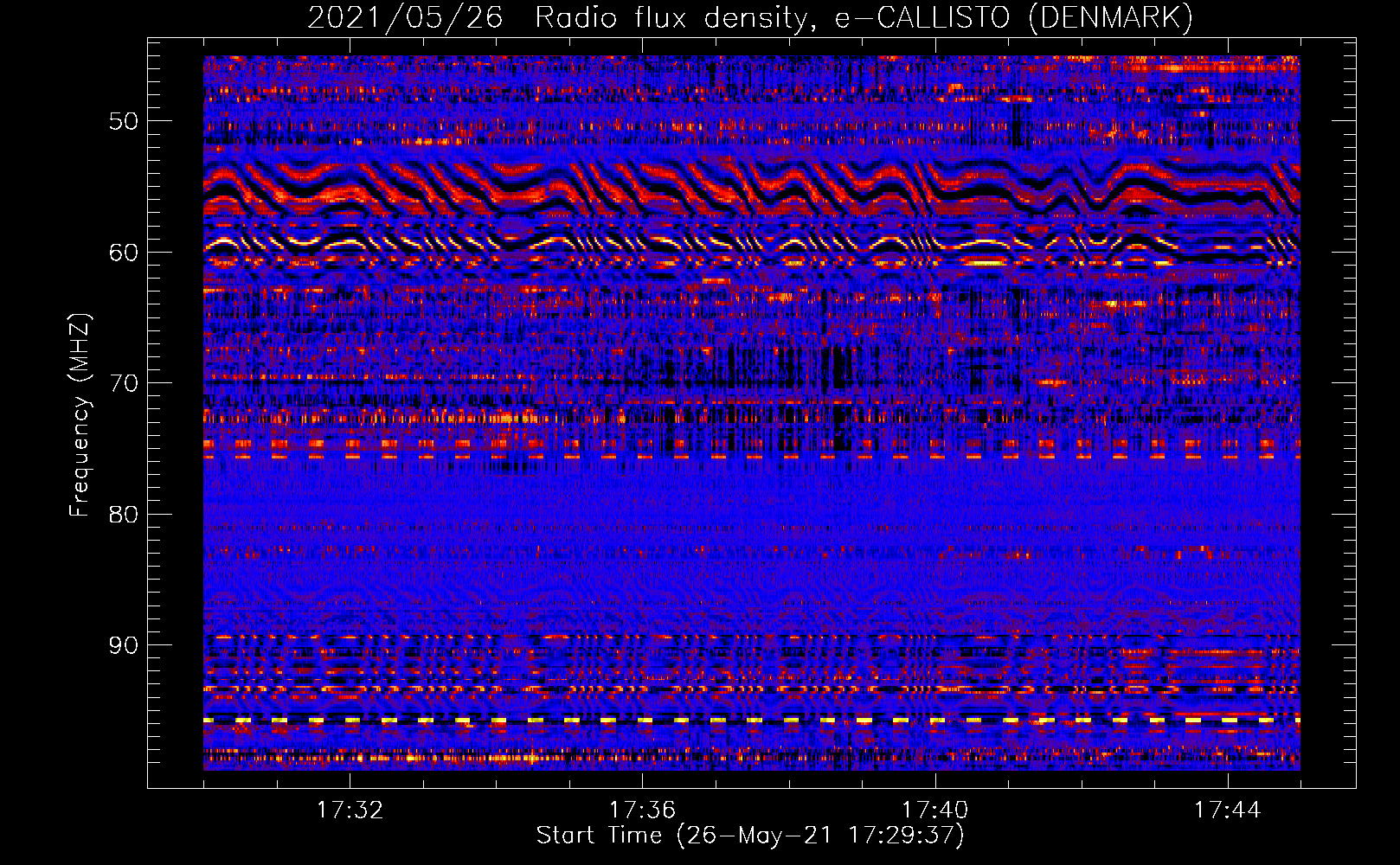Click the 17:40 time tick label

(x=934, y=810)
